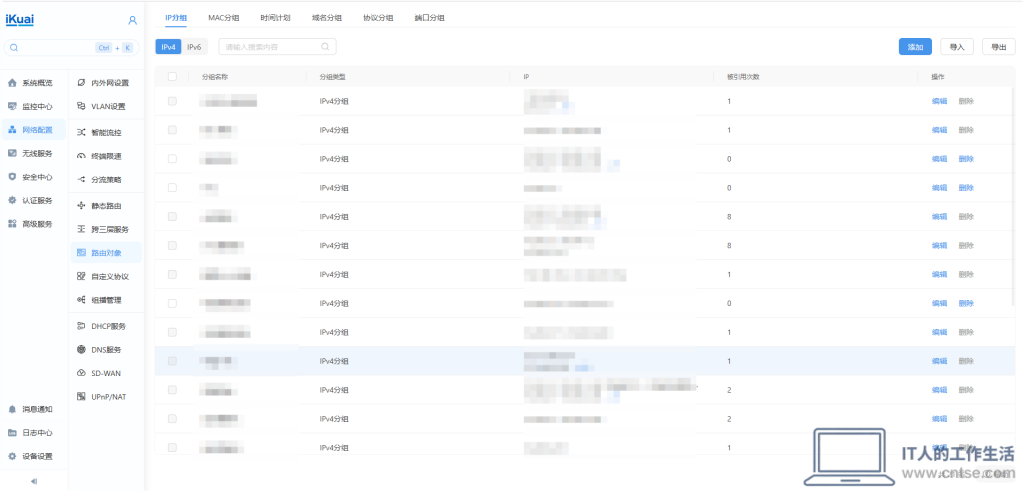Open 分流策略 submenu item
This screenshot has height=491, width=1024.
coord(106,180)
